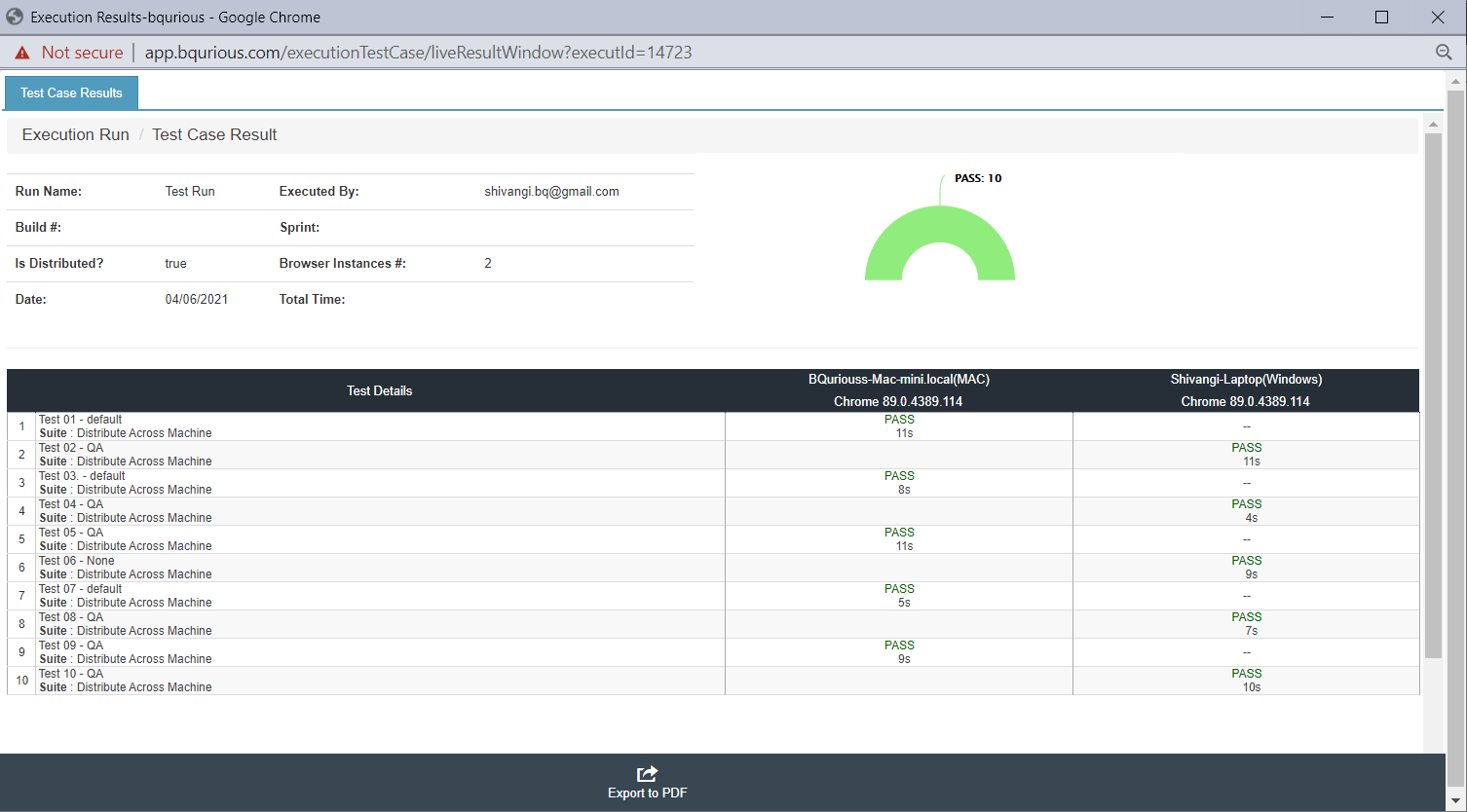Switch to the Test Case Results tab

(x=71, y=92)
